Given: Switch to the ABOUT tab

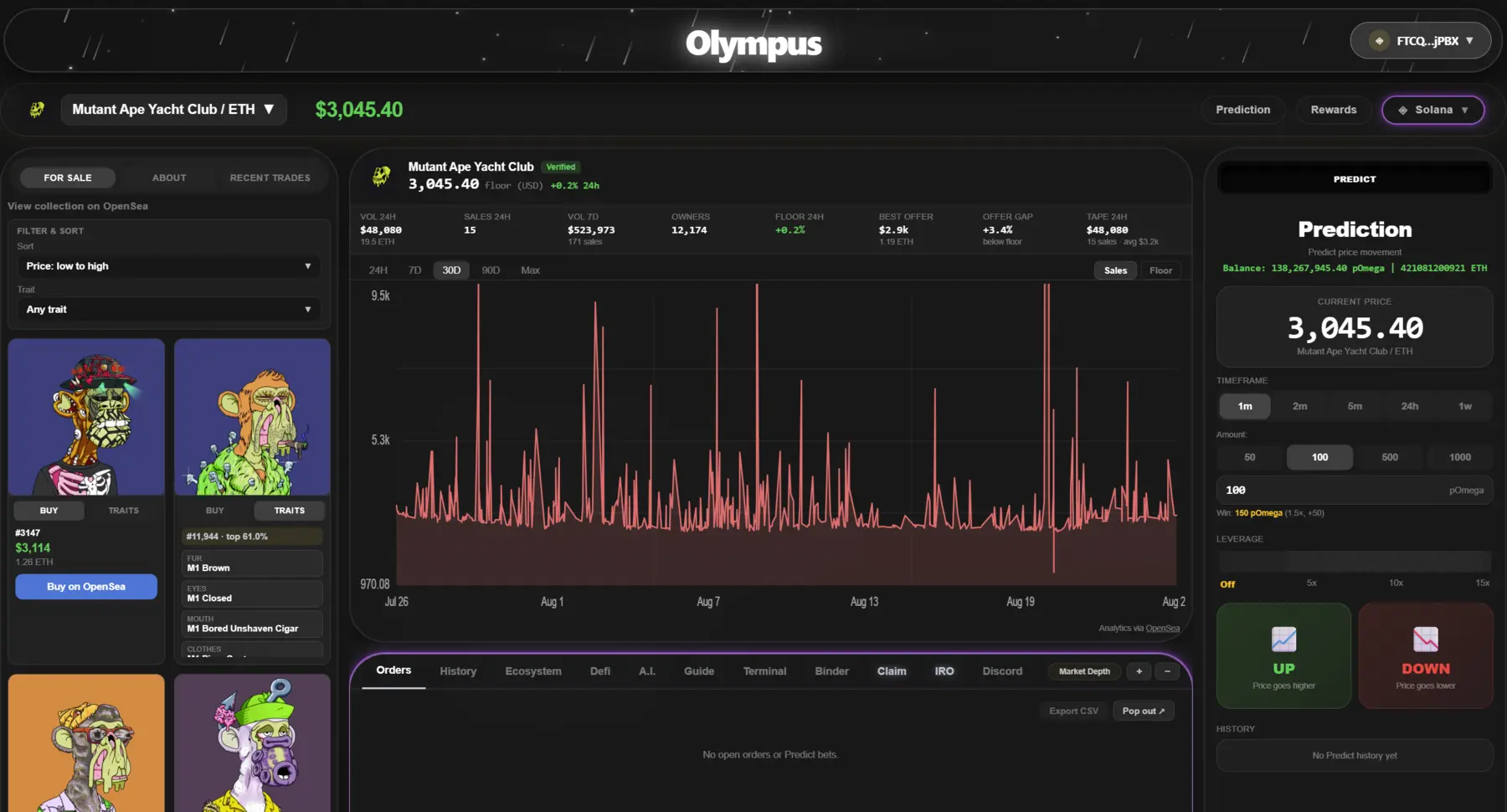Looking at the screenshot, I should click(x=169, y=177).
